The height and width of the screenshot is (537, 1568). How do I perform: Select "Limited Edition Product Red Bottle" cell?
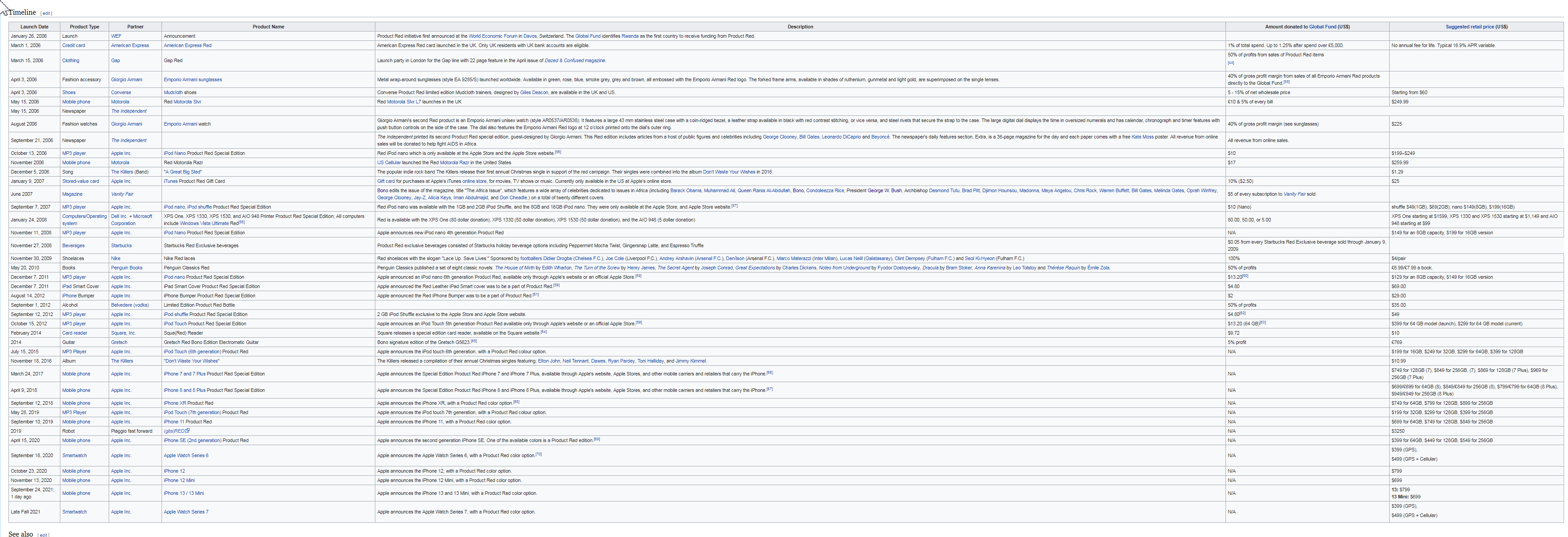[268, 305]
